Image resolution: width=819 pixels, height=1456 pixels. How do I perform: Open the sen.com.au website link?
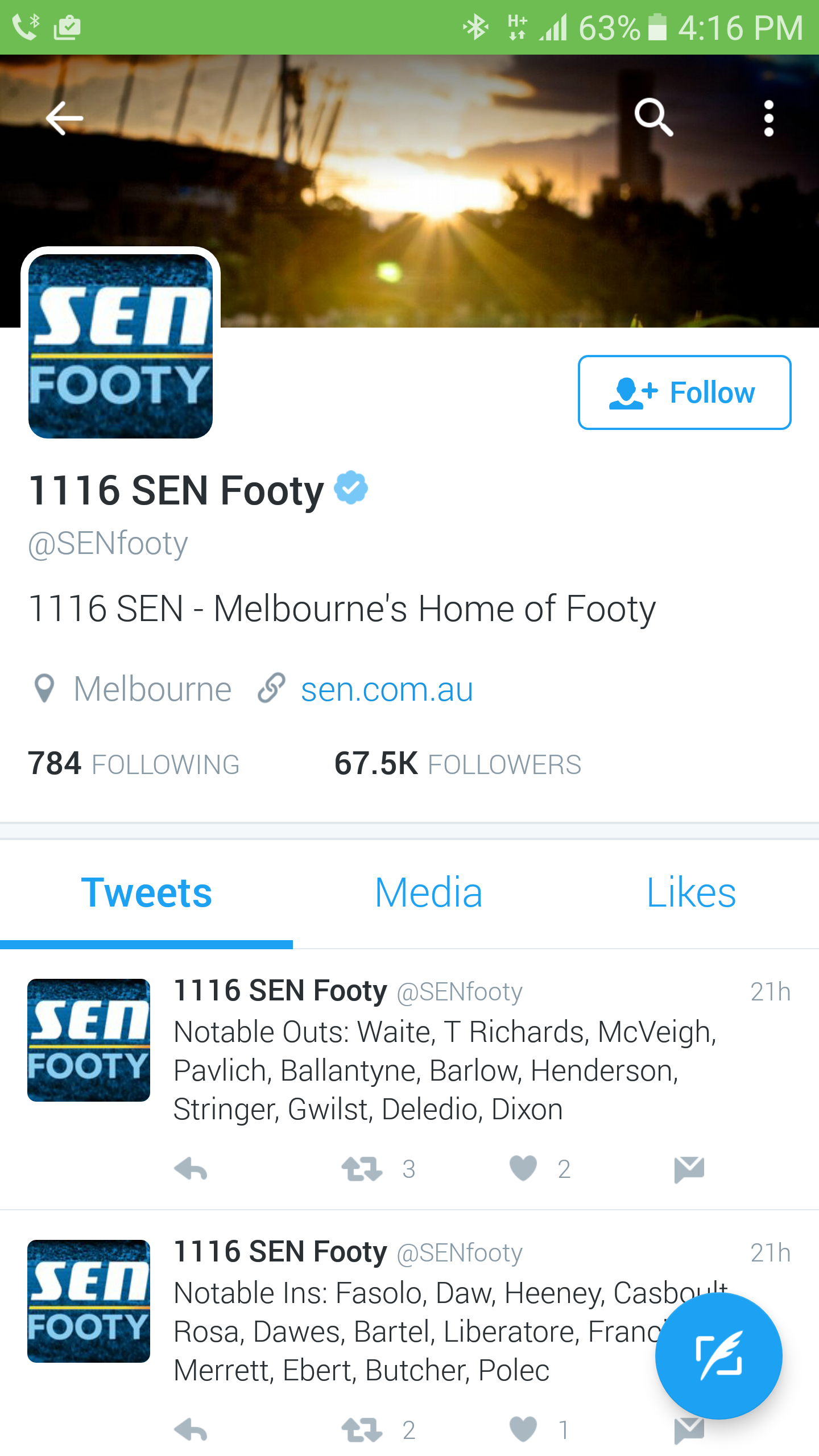(x=387, y=689)
